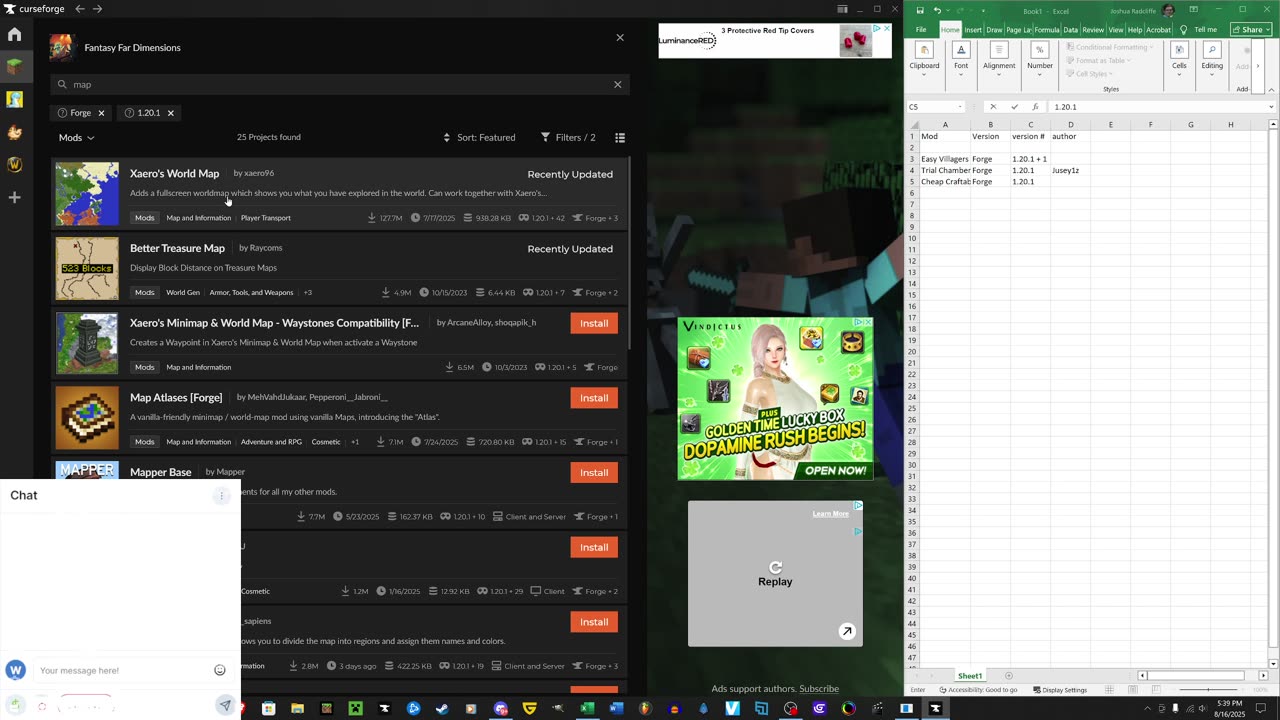Clear the 'map' search text
Screen dimensions: 1280x720
click(x=617, y=85)
